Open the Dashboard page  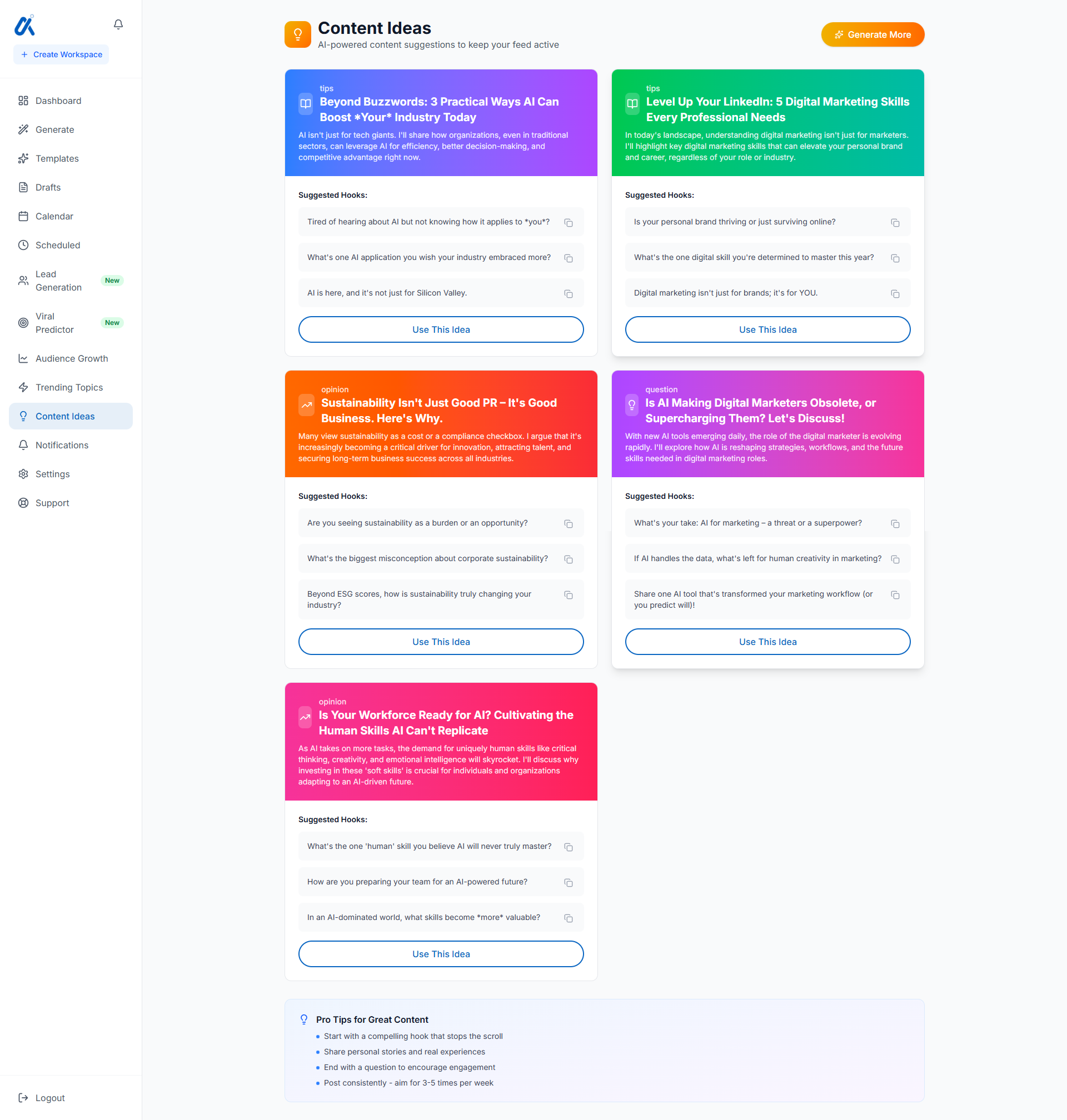[x=58, y=101]
